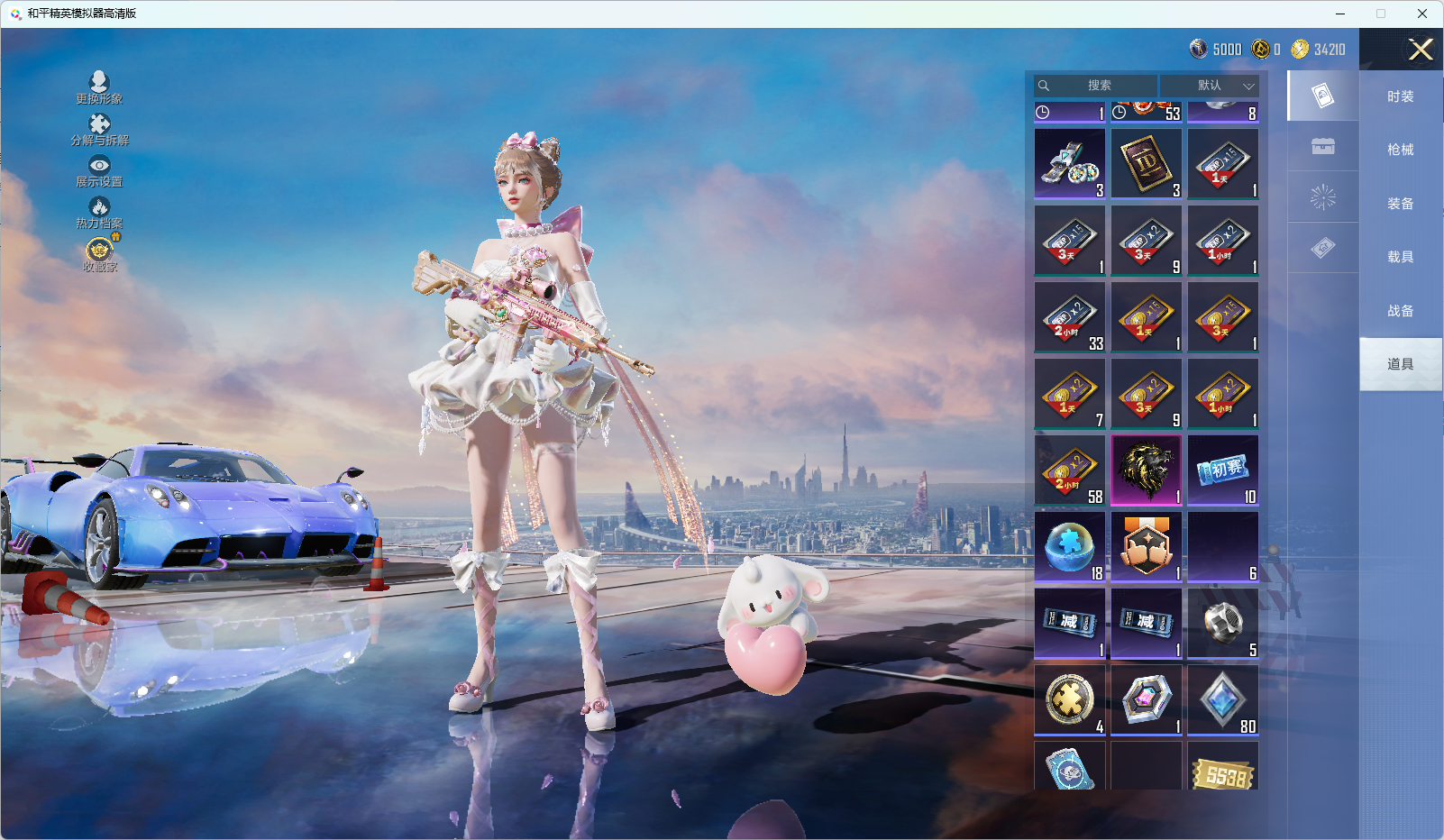Select the ticket sub-category icon

[1323, 247]
